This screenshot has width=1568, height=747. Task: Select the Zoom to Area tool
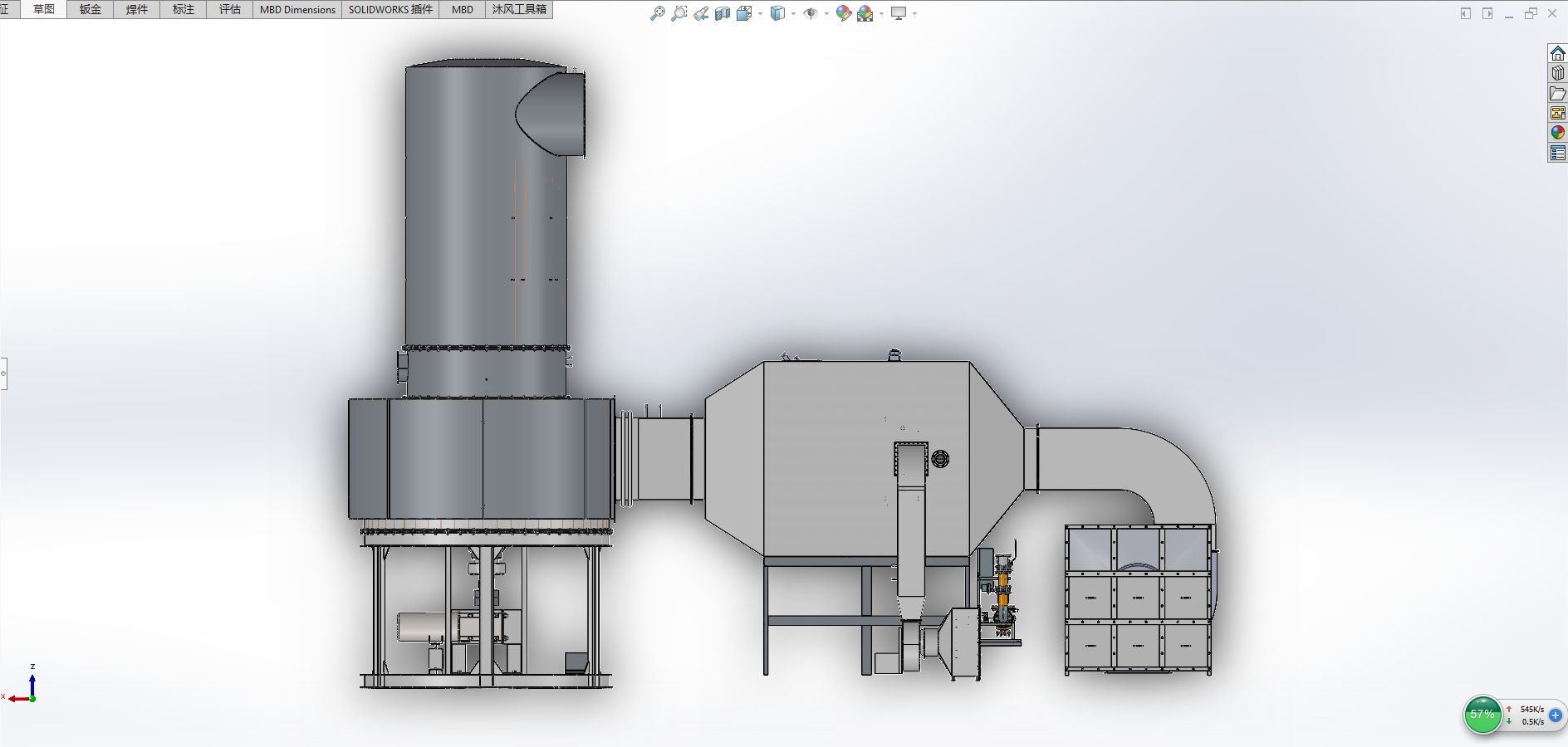[679, 13]
